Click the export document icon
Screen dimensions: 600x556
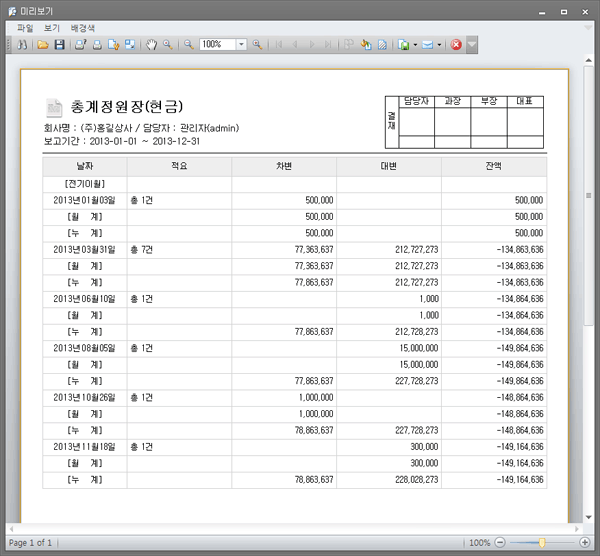point(403,45)
